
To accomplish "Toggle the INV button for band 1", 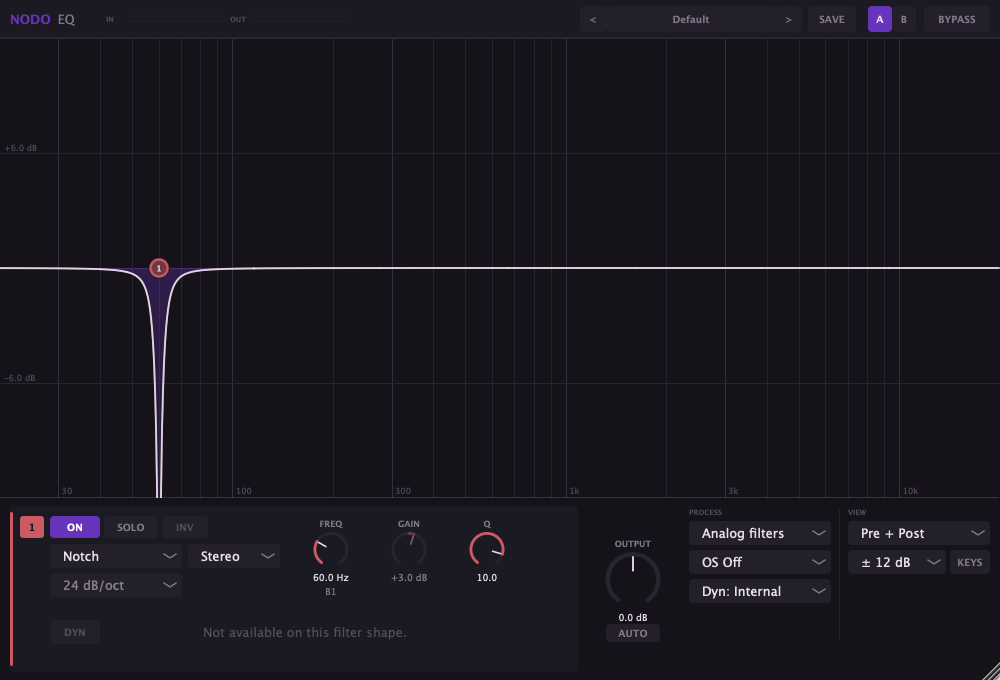I will [184, 527].
